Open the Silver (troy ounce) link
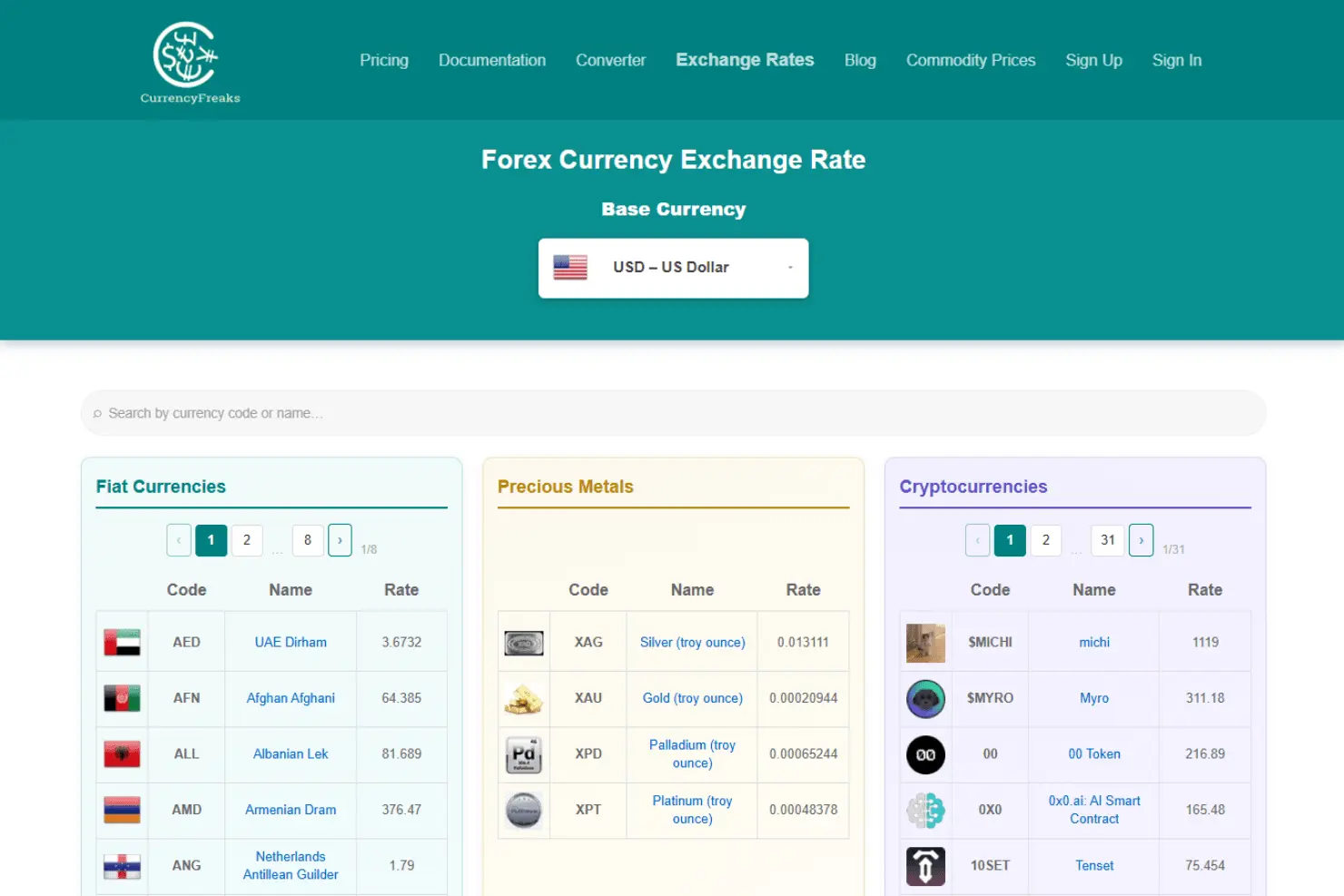This screenshot has width=1344, height=896. tap(692, 643)
